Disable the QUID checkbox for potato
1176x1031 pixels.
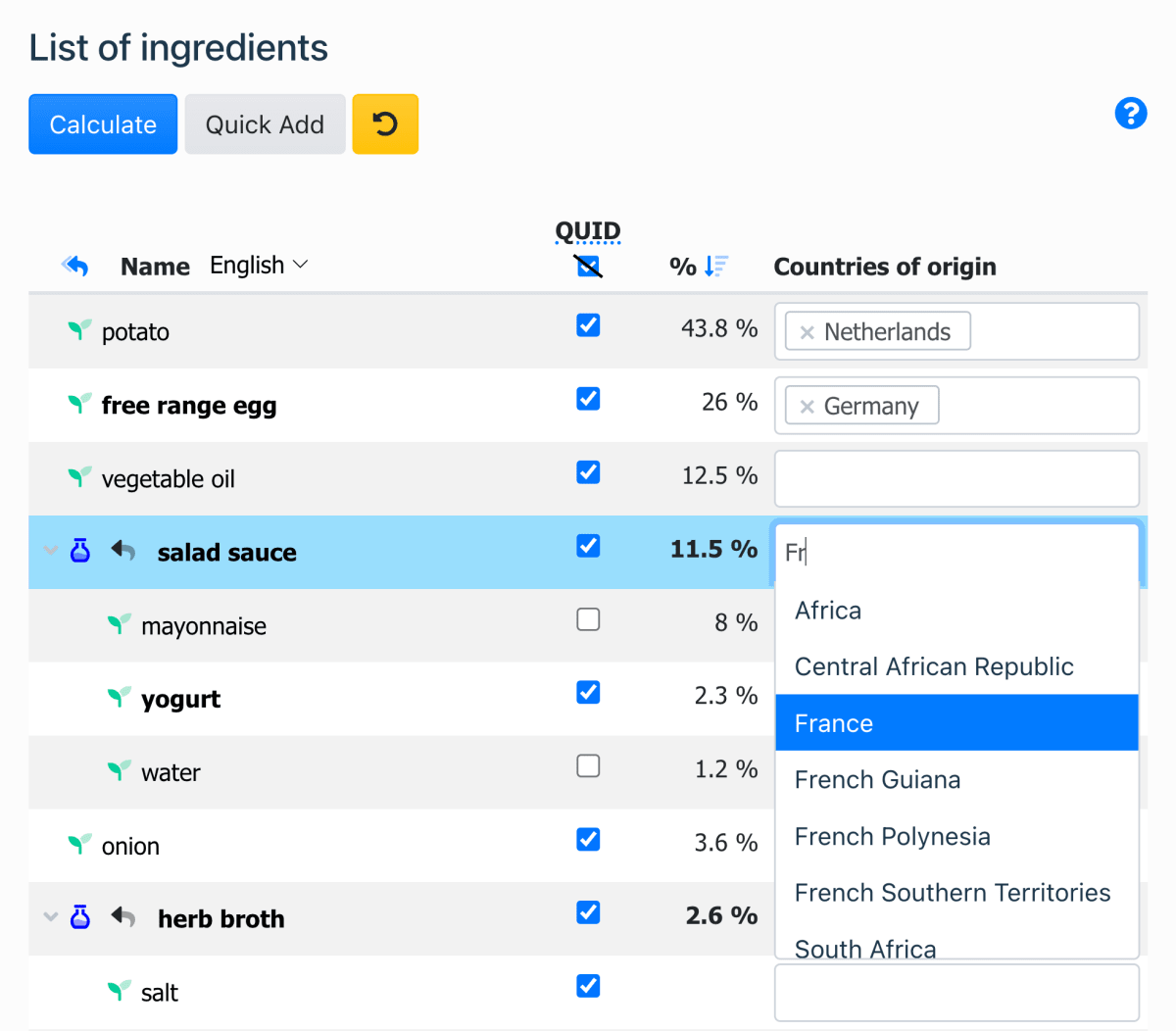[x=588, y=324]
